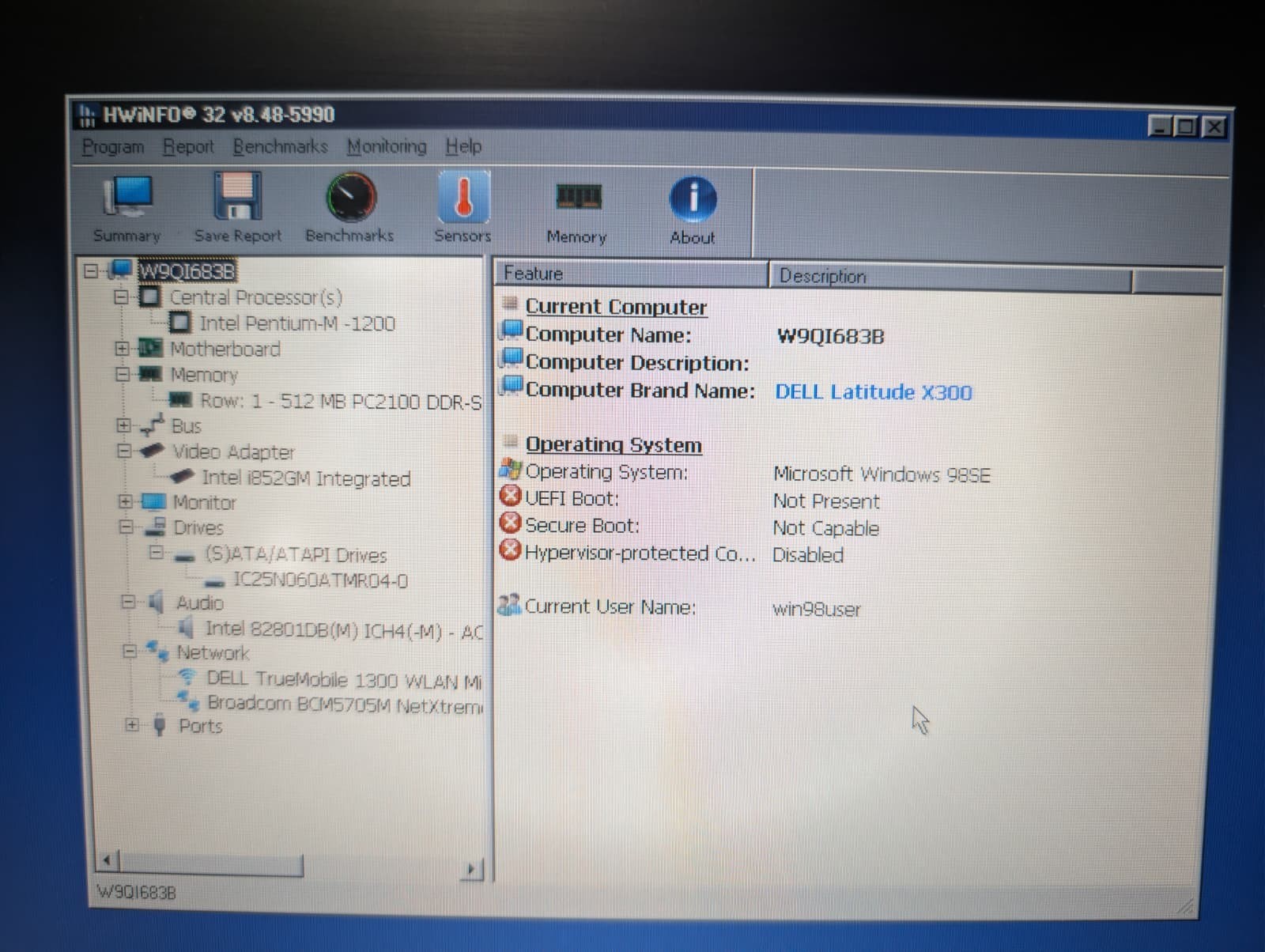
Task: Click the Network tree node icon
Action: click(x=157, y=652)
